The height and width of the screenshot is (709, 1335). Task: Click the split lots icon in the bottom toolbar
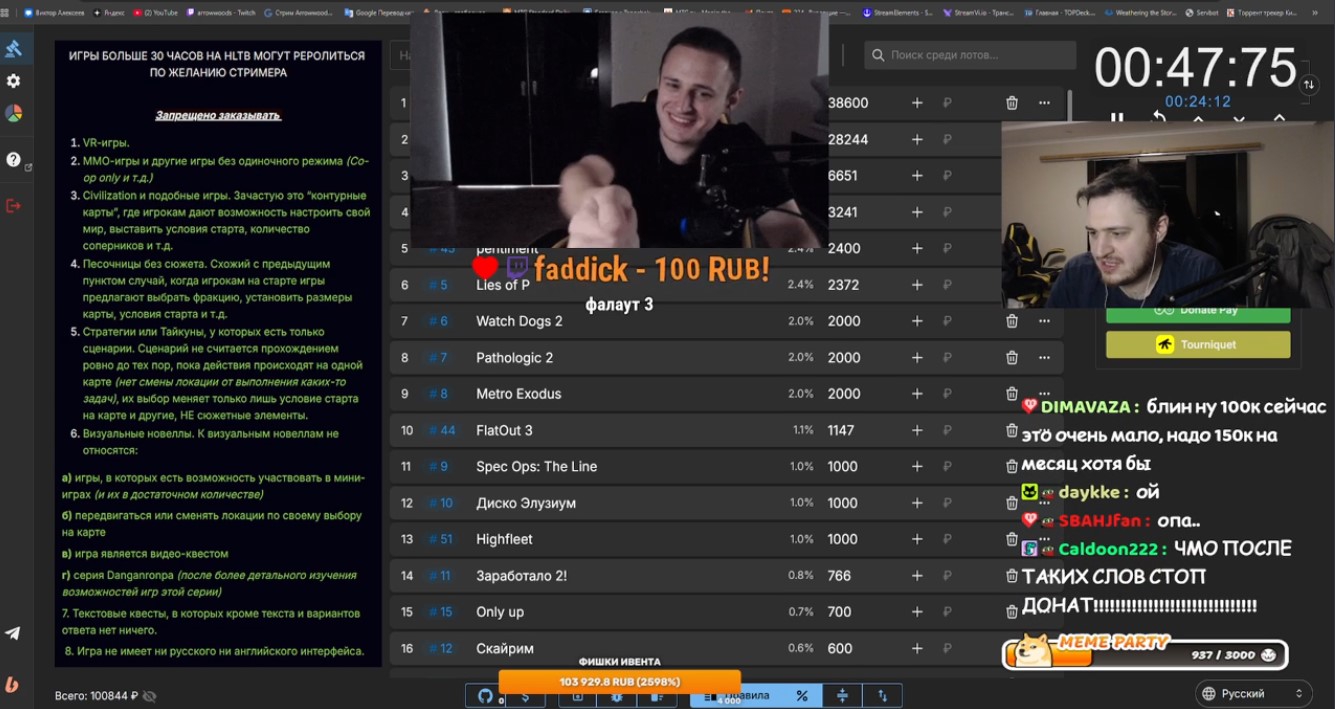click(842, 695)
